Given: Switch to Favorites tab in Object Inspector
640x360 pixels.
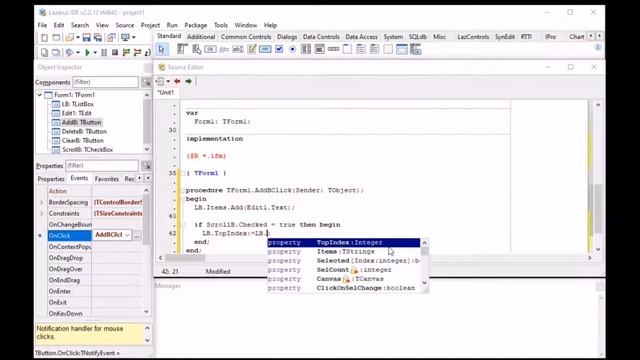Looking at the screenshot, I should coord(107,179).
